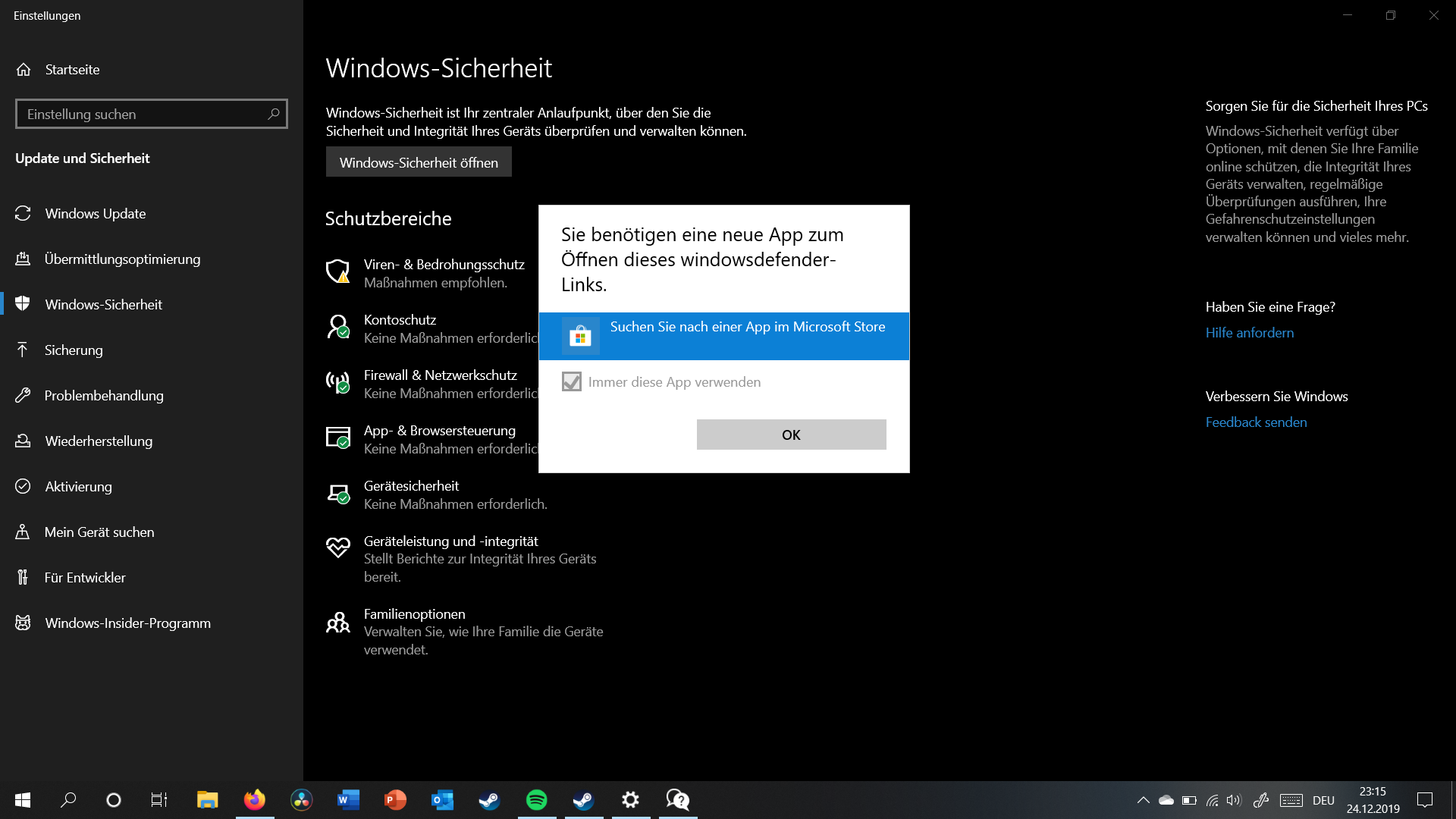The height and width of the screenshot is (819, 1456).
Task: Open Problembehandlung sidebar item
Action: point(104,395)
